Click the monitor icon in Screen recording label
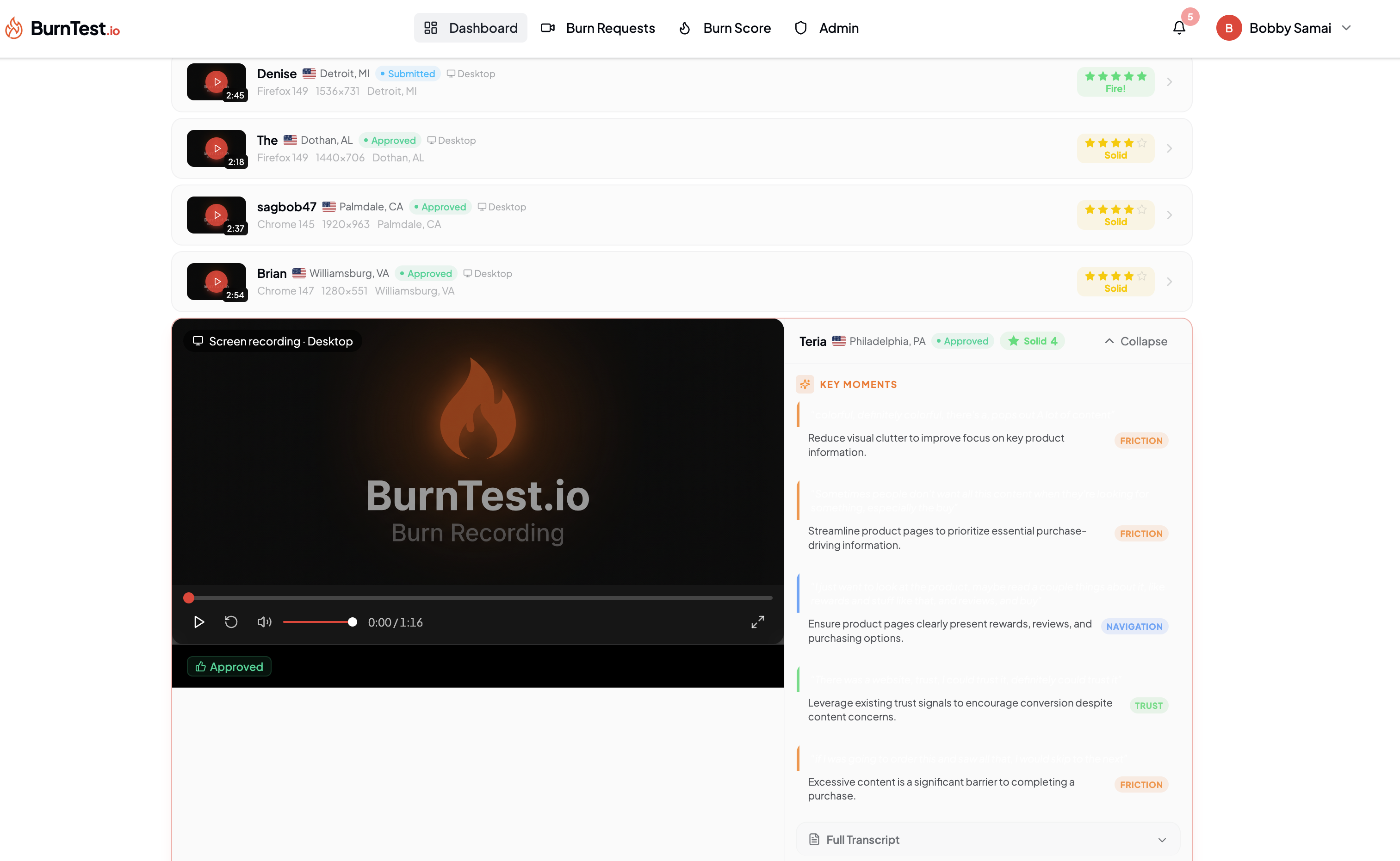 tap(198, 340)
